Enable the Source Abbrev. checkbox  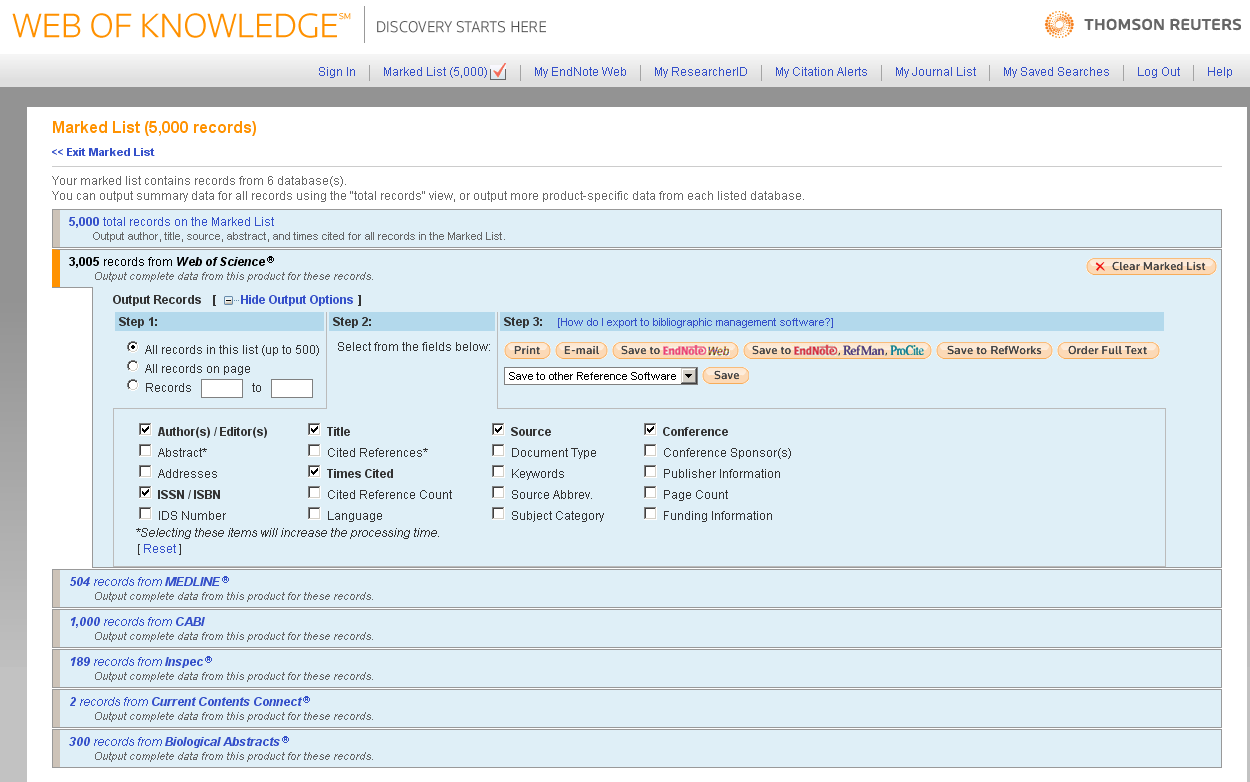pyautogui.click(x=498, y=492)
